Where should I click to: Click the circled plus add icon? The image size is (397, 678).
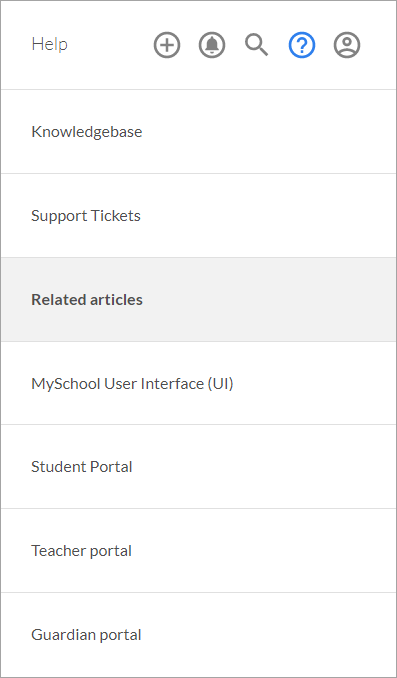(167, 45)
